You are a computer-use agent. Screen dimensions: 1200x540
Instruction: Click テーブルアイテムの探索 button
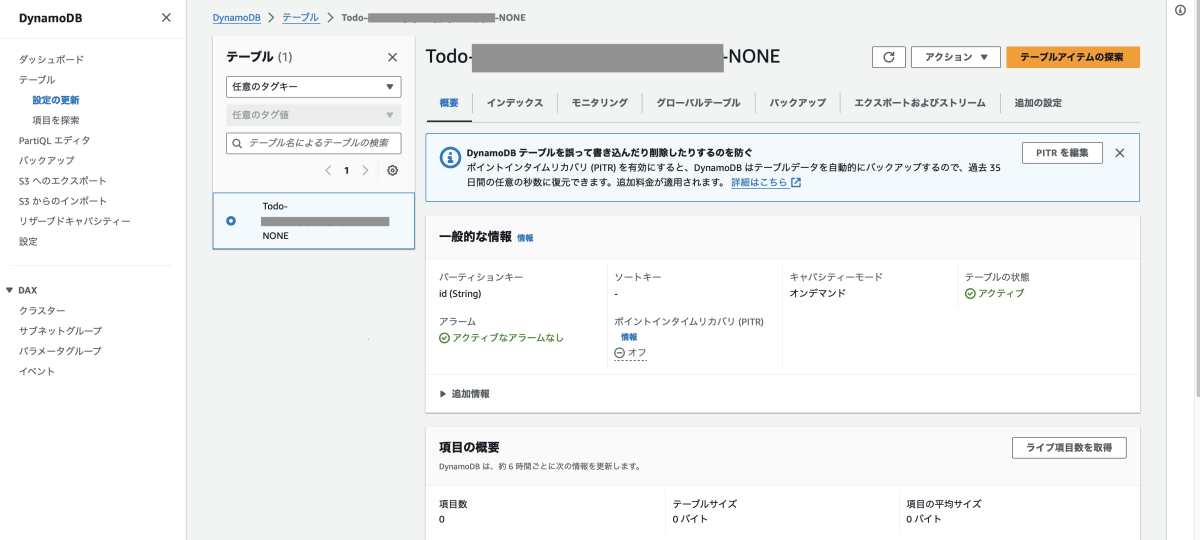point(1073,57)
